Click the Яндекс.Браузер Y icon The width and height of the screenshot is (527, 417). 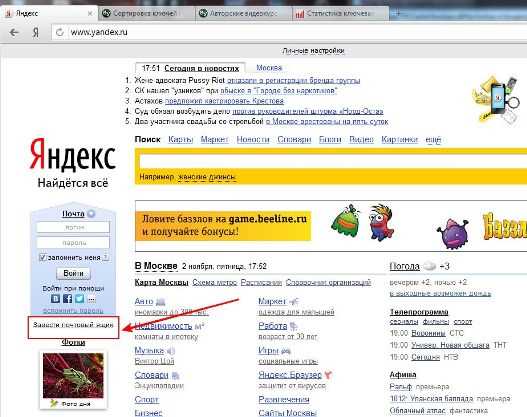pyautogui.click(x=328, y=374)
